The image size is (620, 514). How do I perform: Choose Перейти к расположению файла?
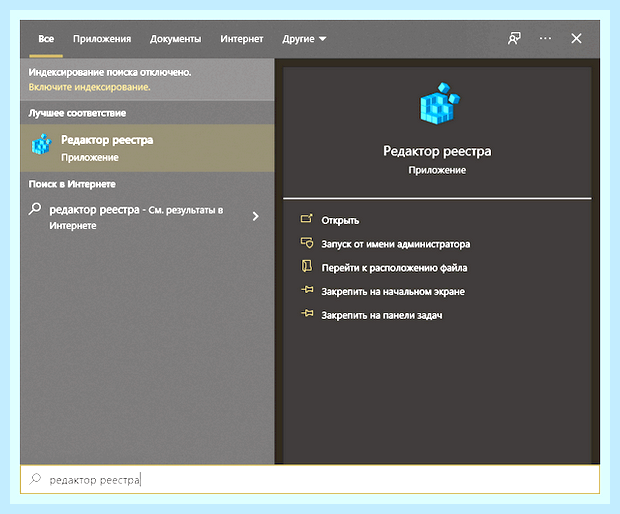[x=394, y=268]
